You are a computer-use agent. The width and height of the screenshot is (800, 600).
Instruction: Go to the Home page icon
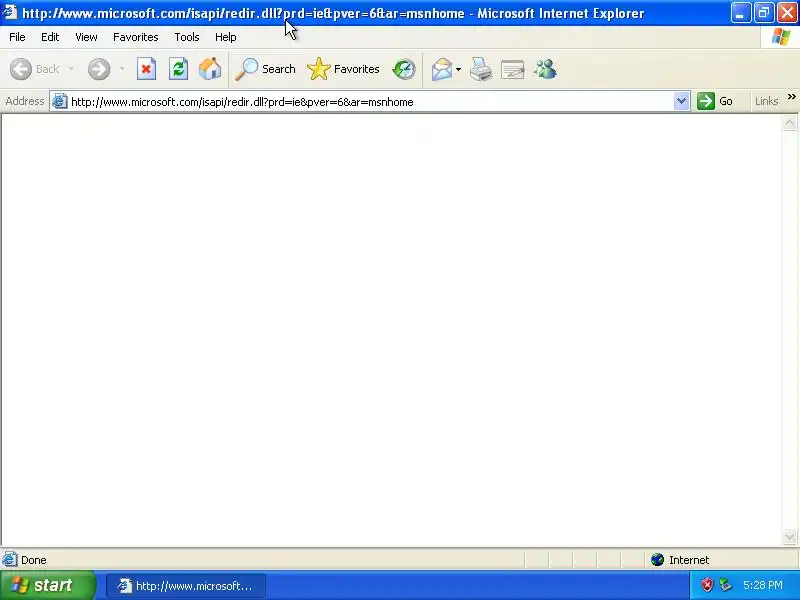tap(210, 69)
